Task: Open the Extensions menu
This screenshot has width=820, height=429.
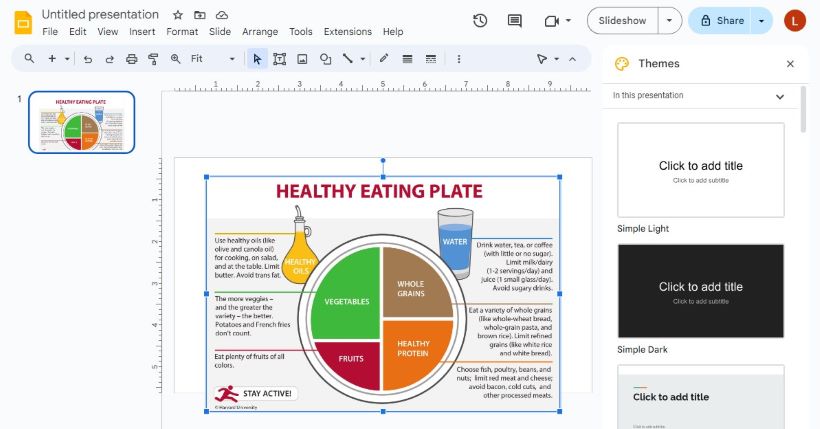Action: tap(347, 31)
